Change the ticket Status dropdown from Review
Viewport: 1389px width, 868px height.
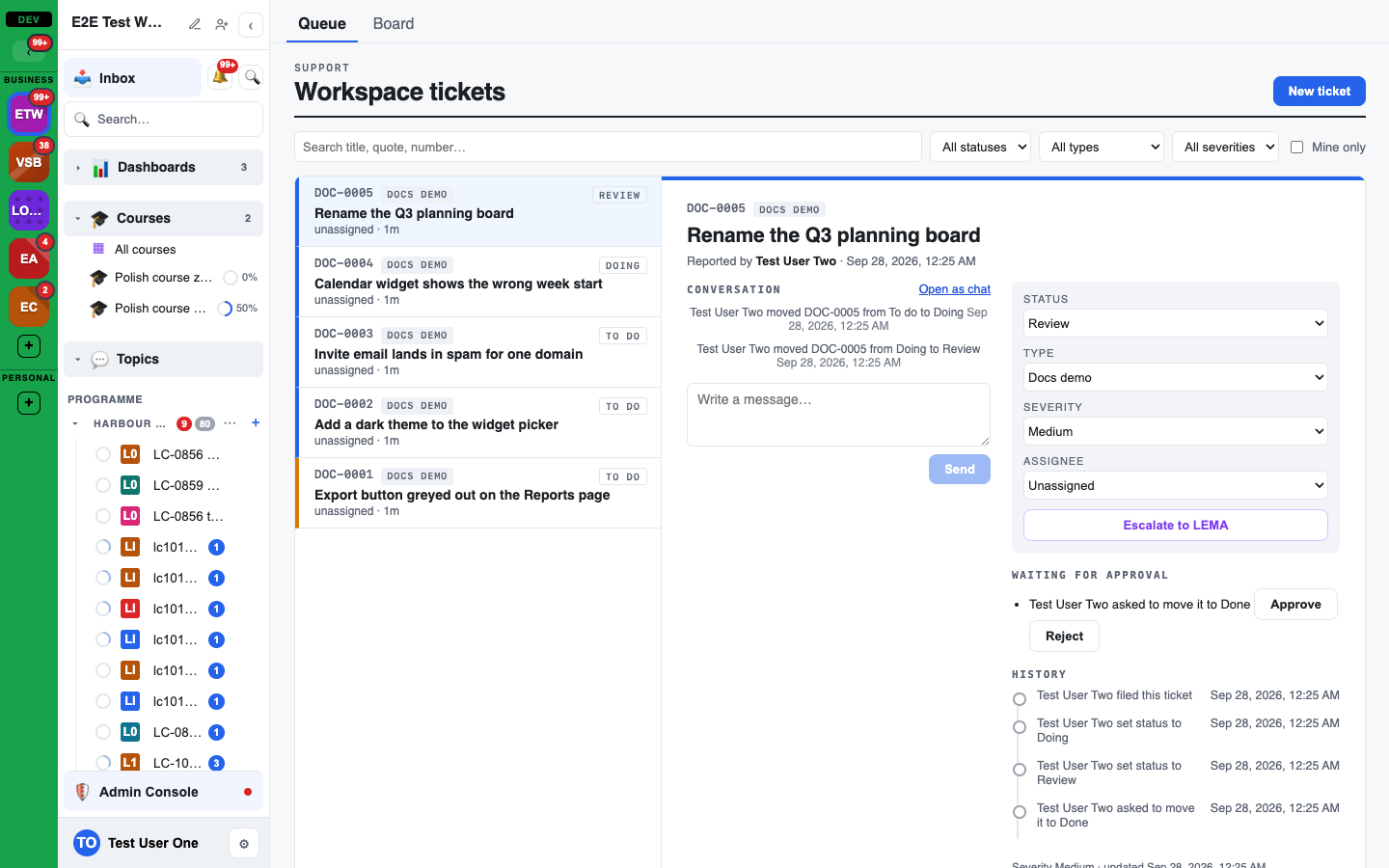pos(1175,323)
